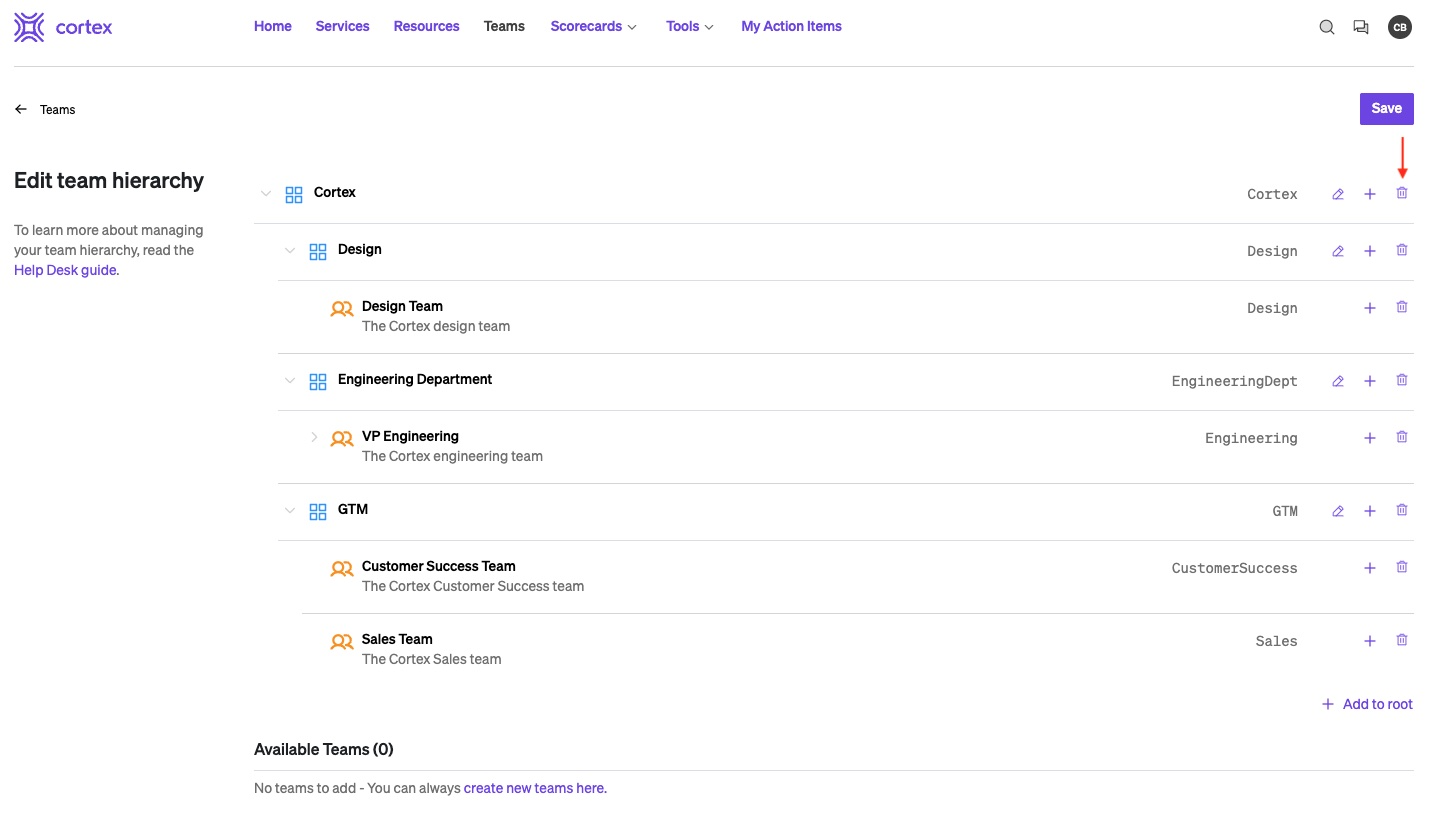Open My Action Items

click(791, 26)
